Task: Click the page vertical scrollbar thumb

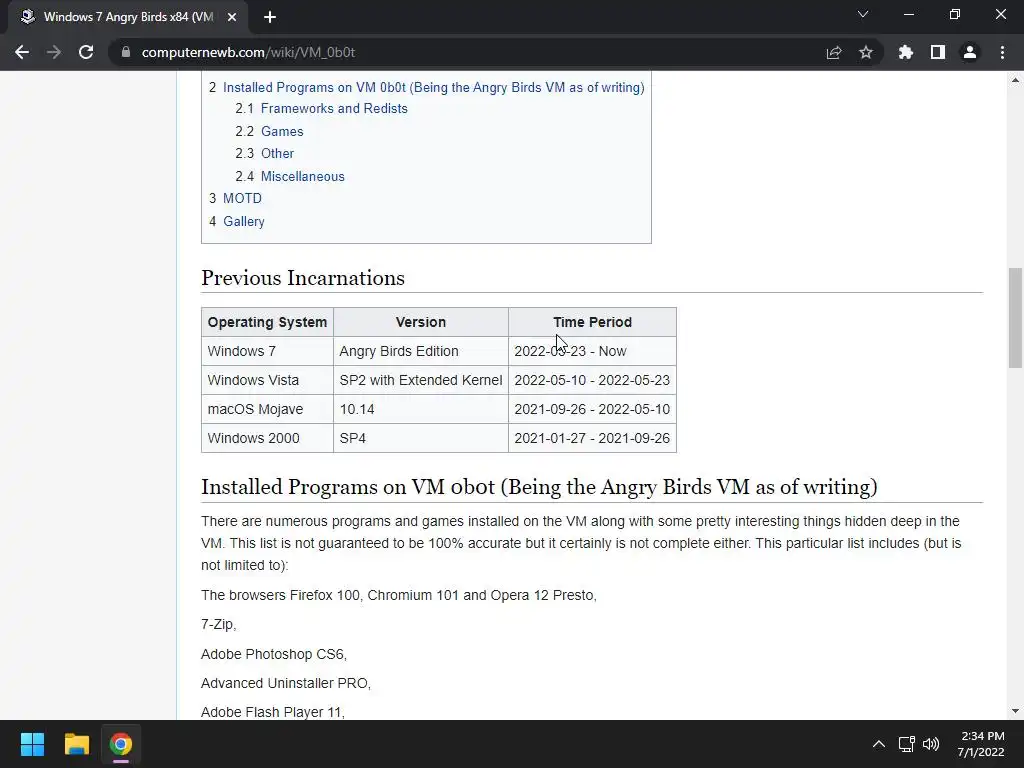Action: [x=1015, y=318]
